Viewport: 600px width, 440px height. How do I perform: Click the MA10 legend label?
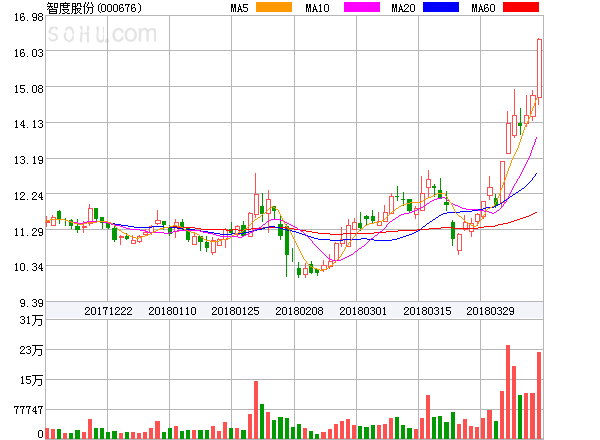(317, 8)
